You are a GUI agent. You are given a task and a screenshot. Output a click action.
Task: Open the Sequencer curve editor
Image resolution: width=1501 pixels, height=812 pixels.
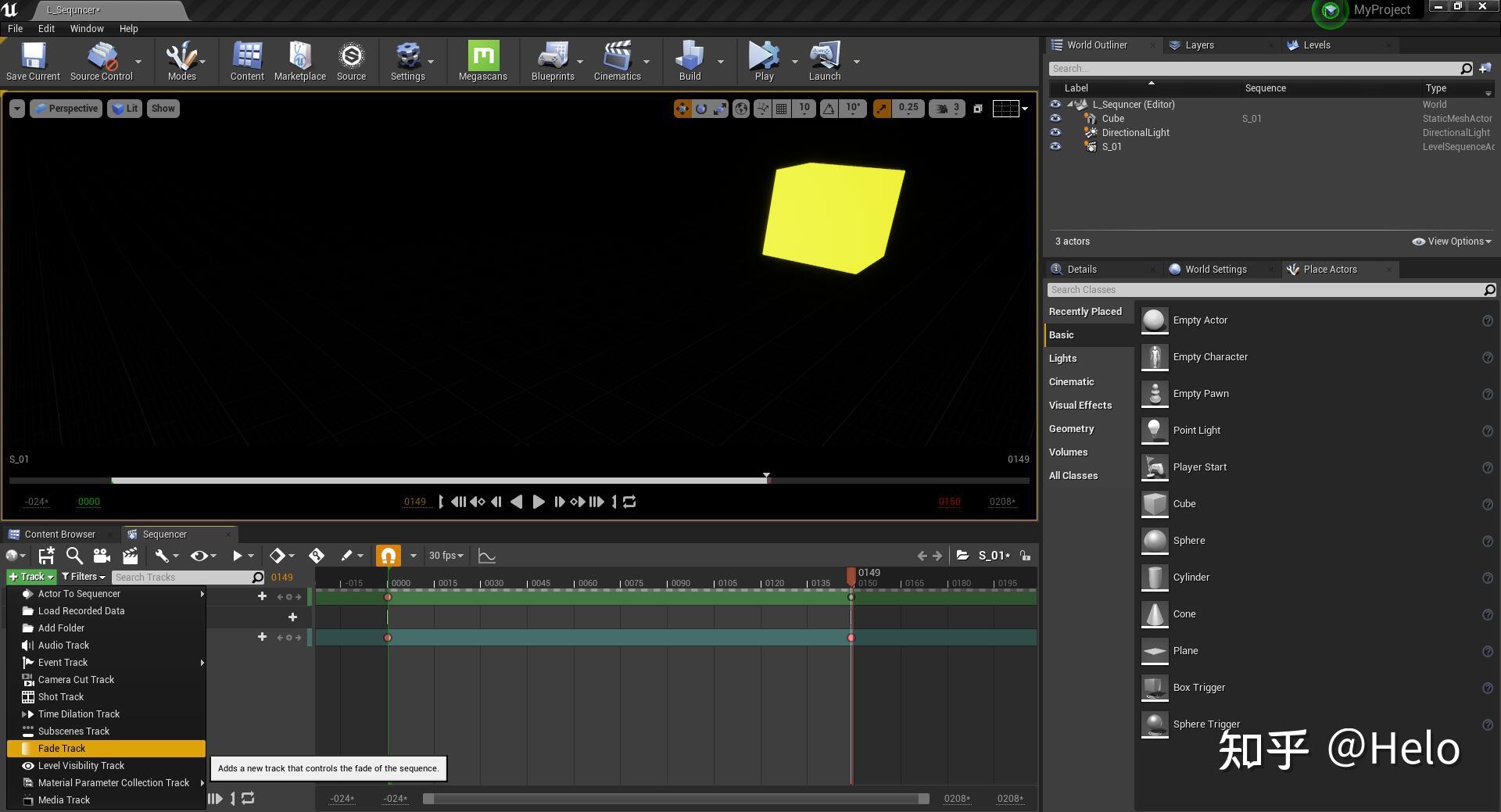click(x=487, y=556)
